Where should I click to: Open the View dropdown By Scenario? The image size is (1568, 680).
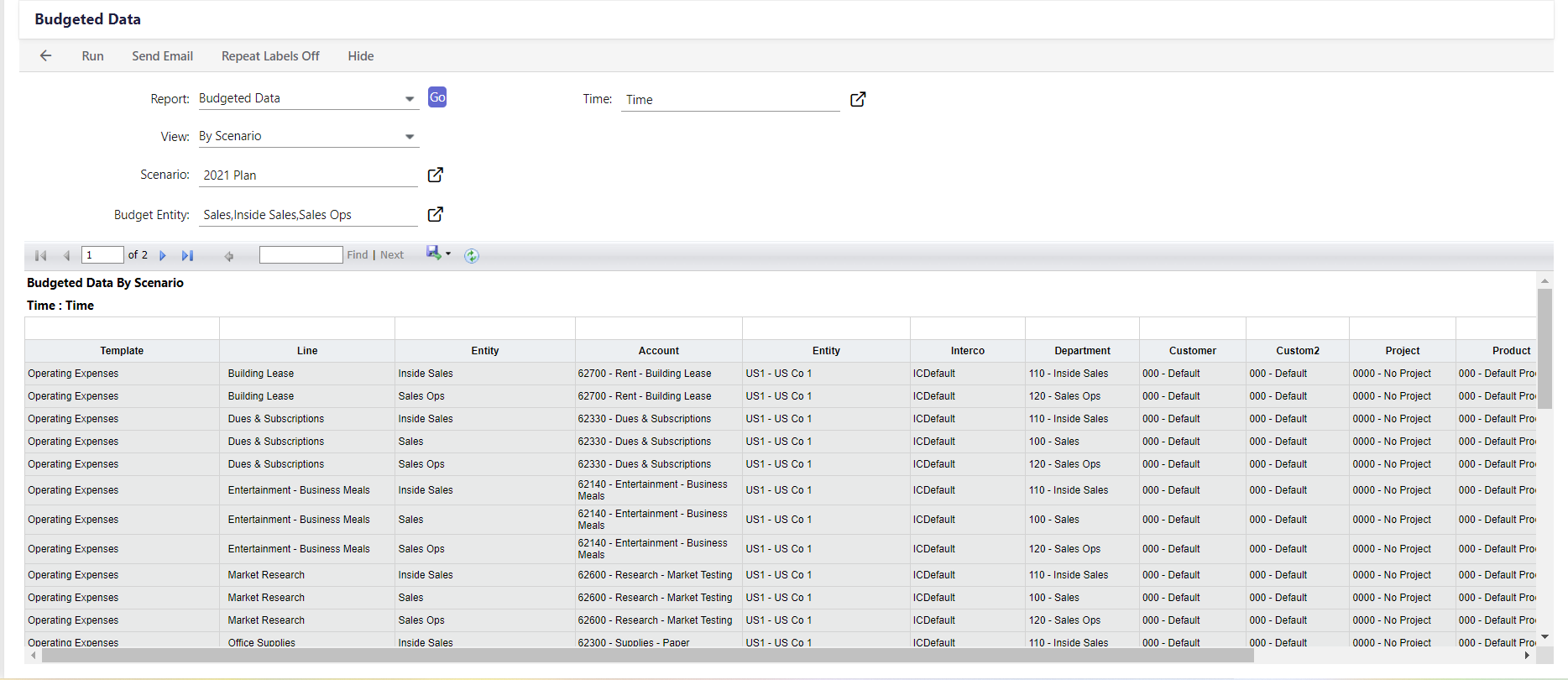point(308,136)
